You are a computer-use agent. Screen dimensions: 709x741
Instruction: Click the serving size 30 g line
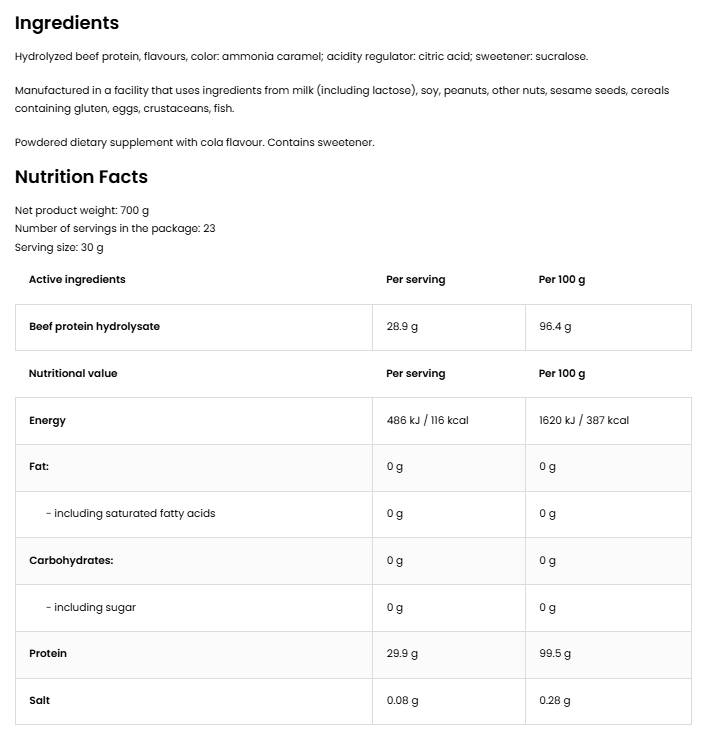click(x=59, y=247)
